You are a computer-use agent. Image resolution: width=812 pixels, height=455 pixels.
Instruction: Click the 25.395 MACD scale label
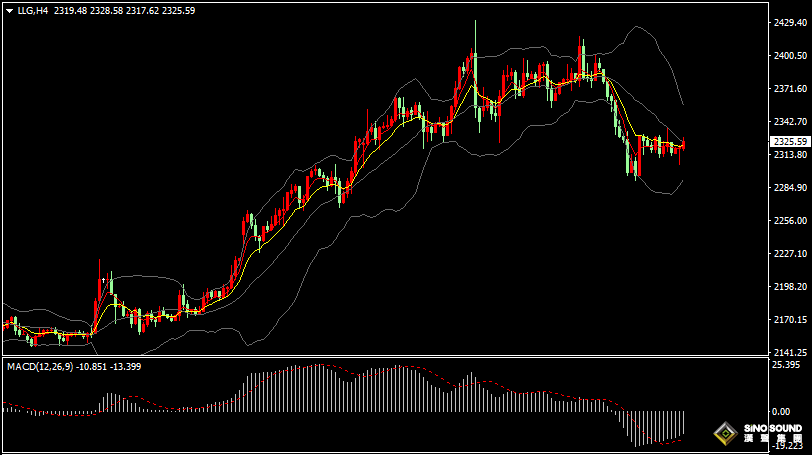click(x=786, y=365)
